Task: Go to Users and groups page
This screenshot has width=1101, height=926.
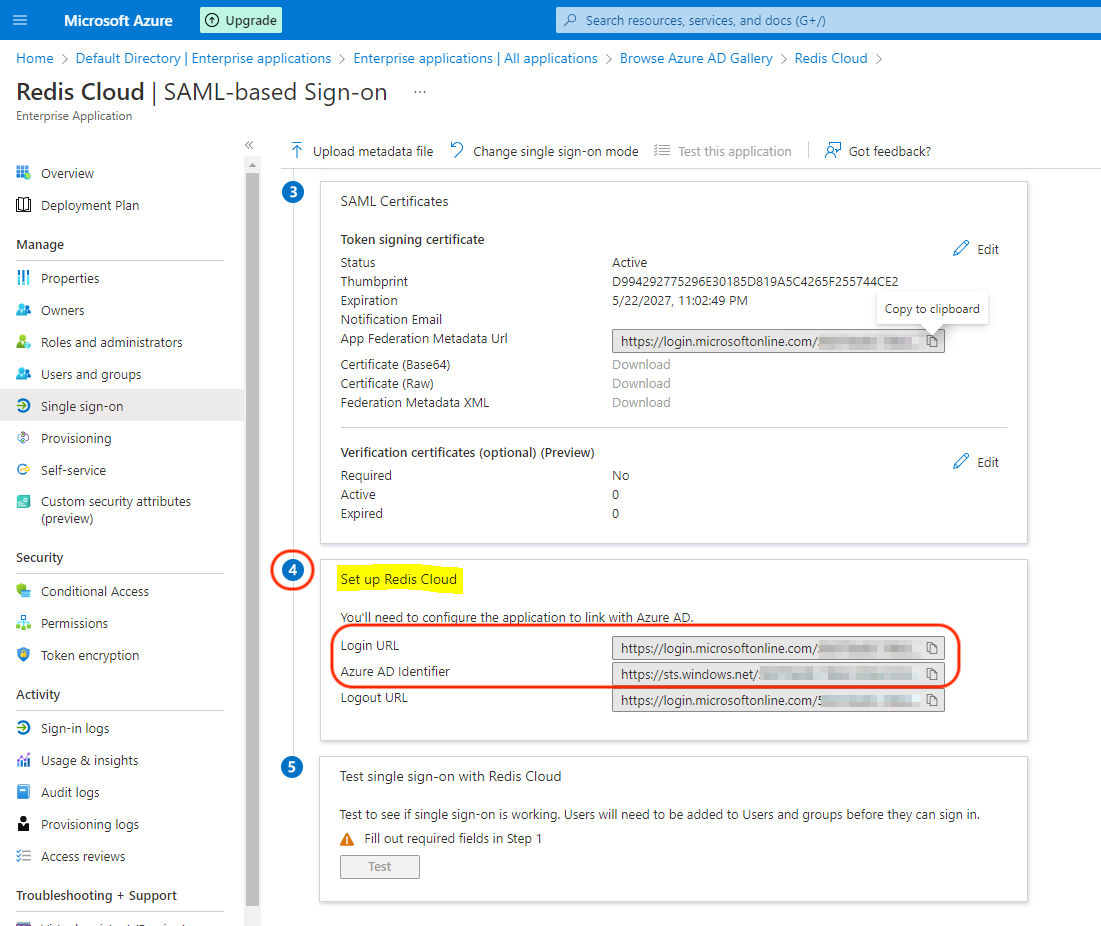Action: [x=91, y=374]
